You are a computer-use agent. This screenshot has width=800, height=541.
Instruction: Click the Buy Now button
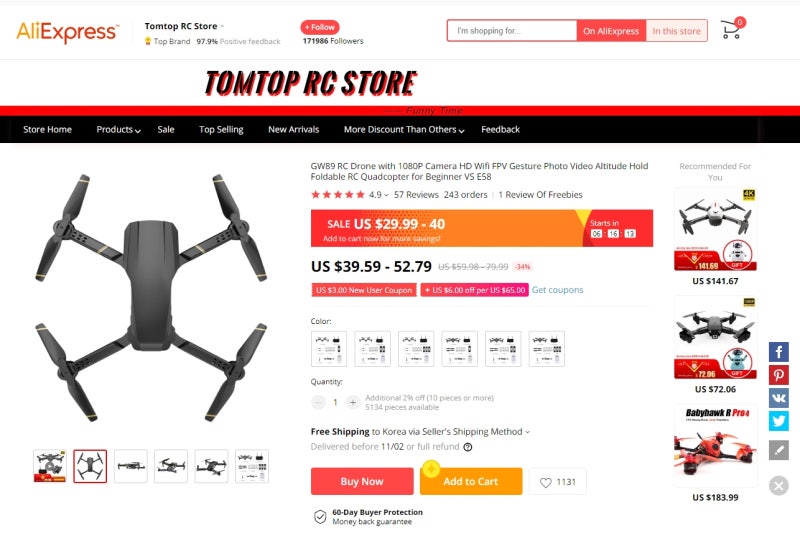pos(362,481)
